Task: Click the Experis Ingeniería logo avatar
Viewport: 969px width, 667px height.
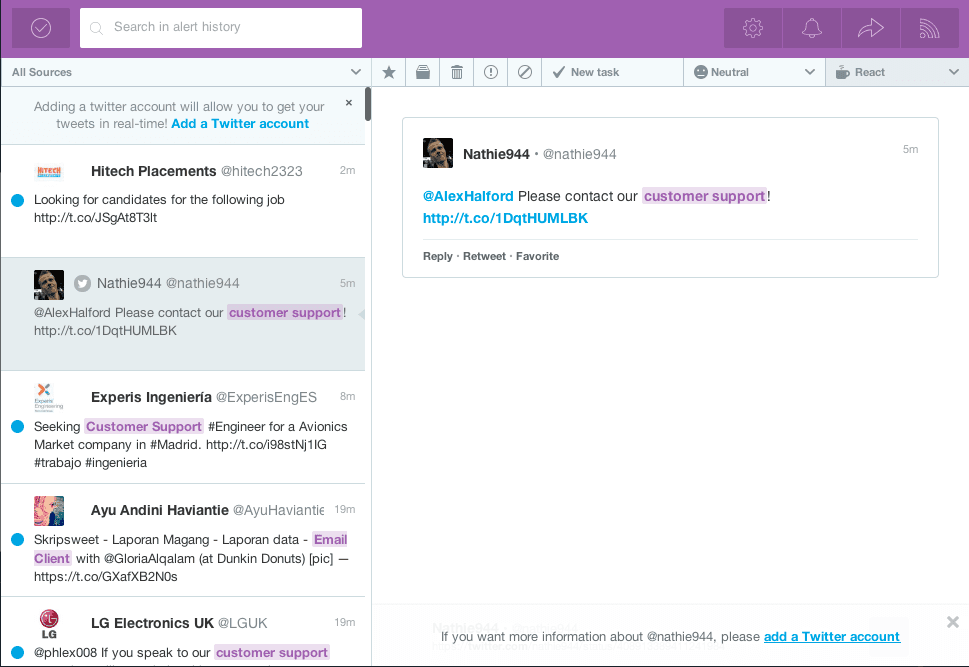Action: pyautogui.click(x=49, y=397)
